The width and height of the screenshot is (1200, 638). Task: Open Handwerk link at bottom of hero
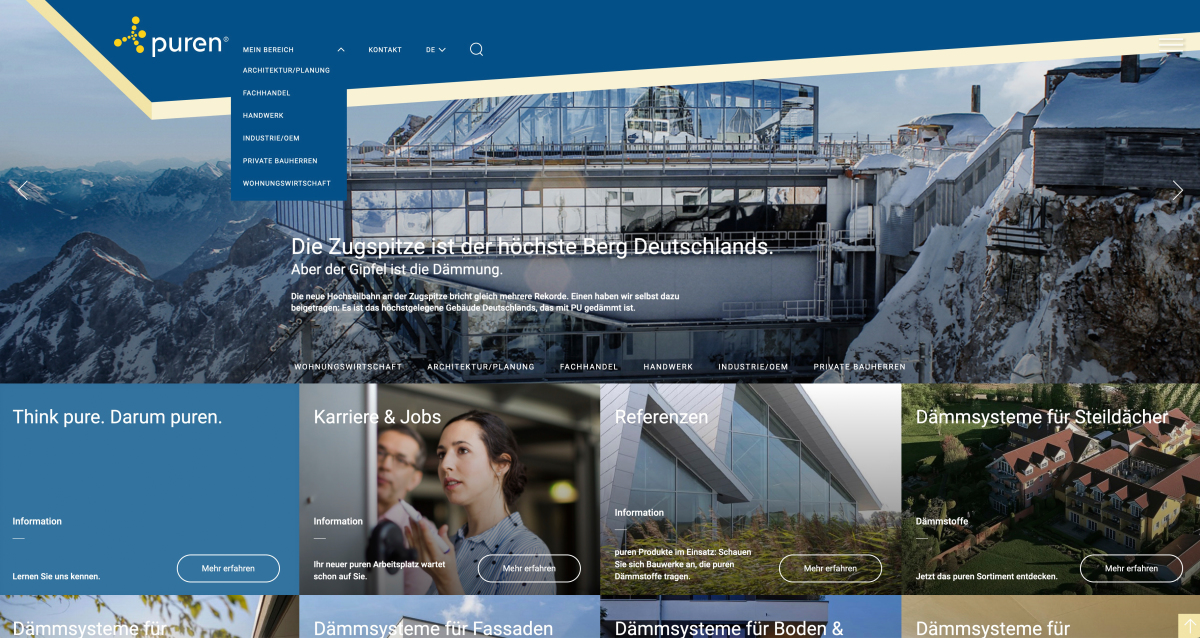coord(668,367)
